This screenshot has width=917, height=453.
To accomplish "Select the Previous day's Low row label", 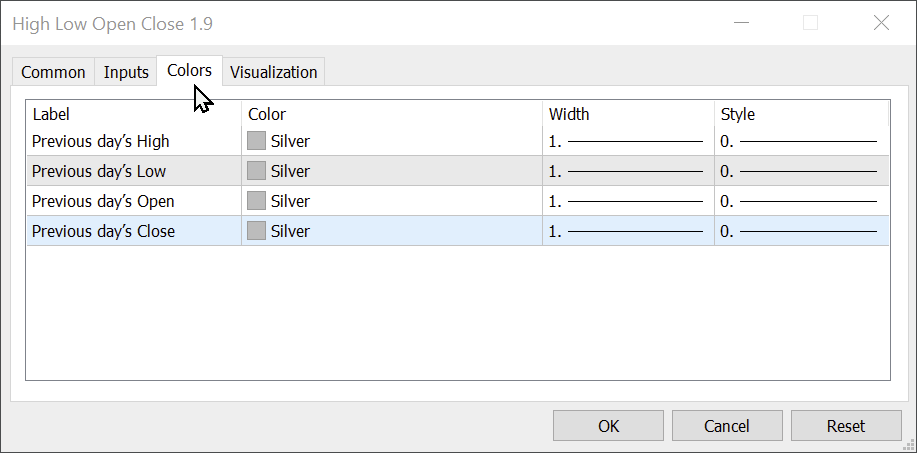I will pos(99,171).
